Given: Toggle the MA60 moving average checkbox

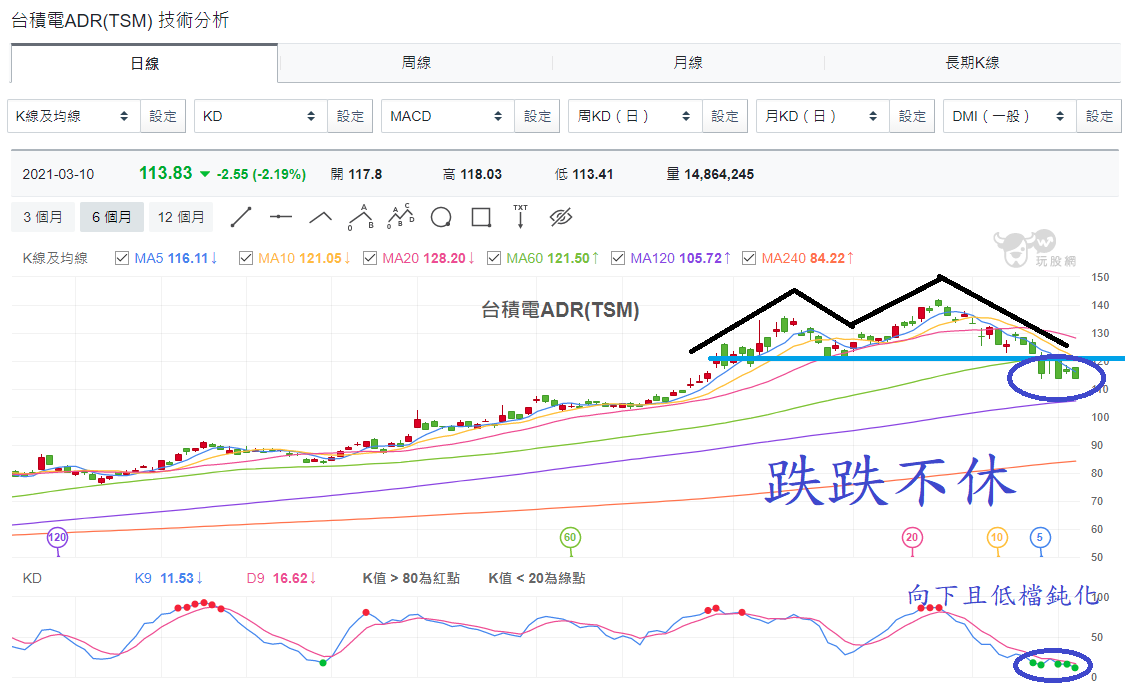Looking at the screenshot, I should tap(494, 258).
